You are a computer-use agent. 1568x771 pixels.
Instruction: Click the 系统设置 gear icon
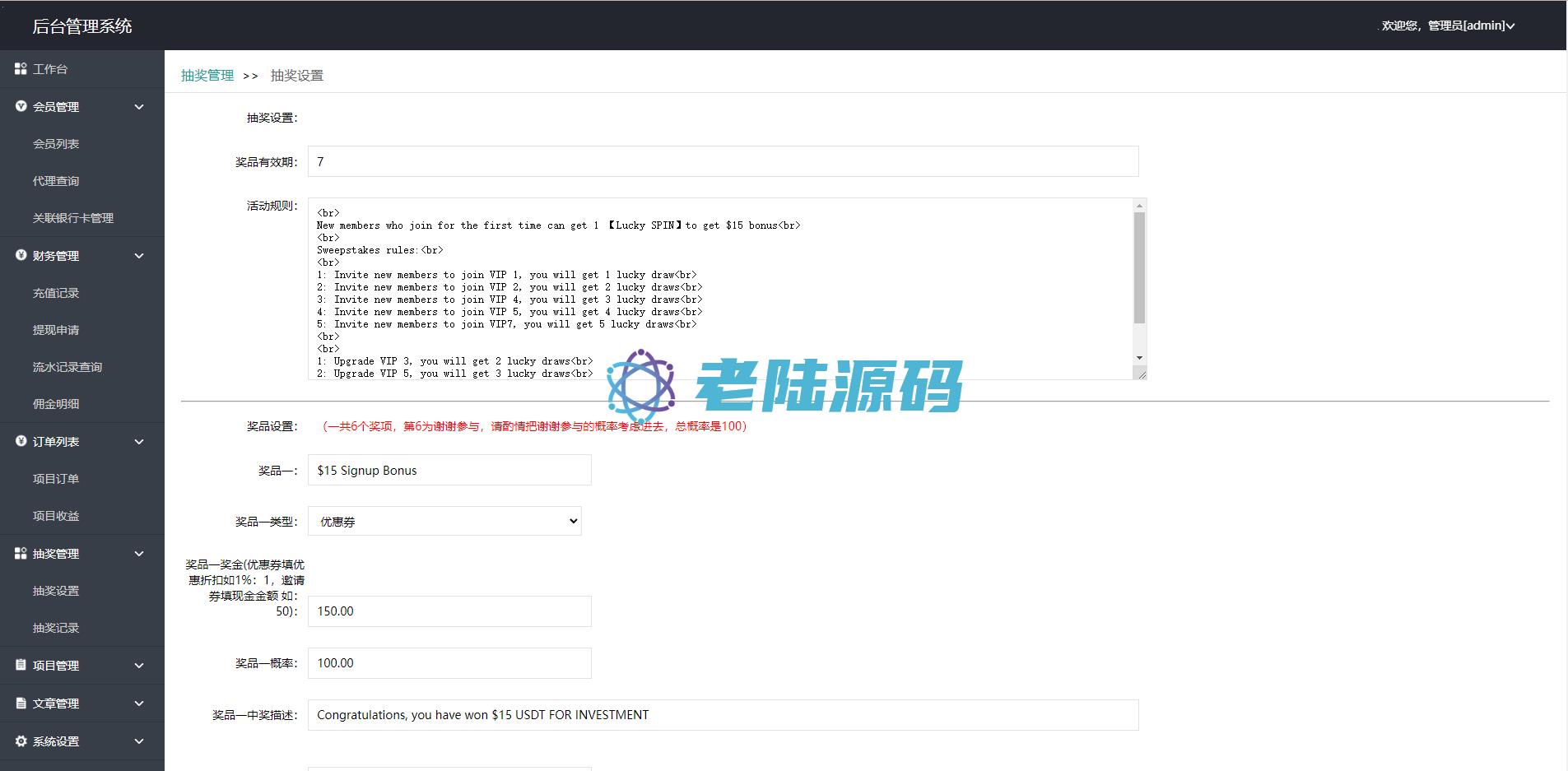tap(21, 741)
